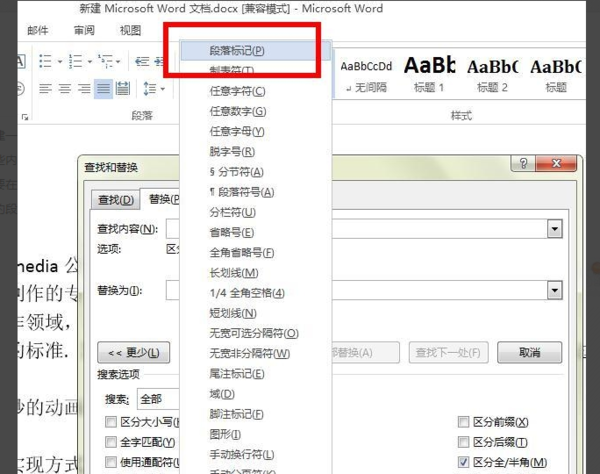
Task: Click the justify alignment icon
Action: pyautogui.click(x=103, y=89)
